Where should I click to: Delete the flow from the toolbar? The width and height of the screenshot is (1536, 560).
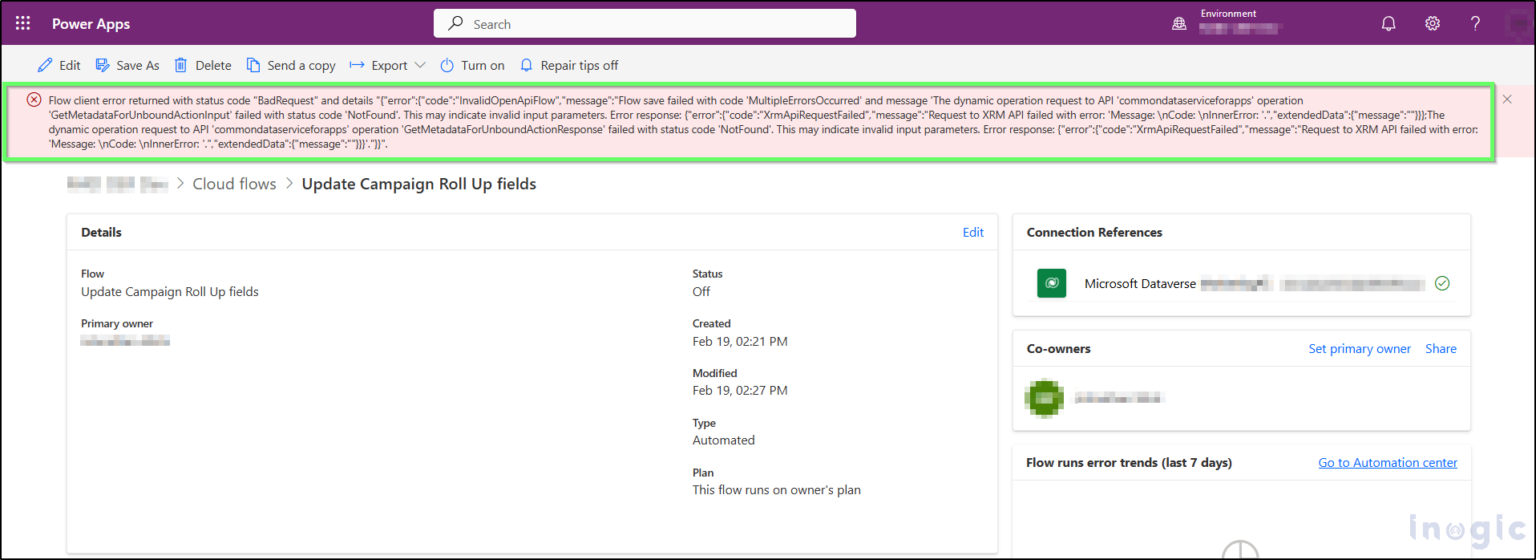coord(203,65)
